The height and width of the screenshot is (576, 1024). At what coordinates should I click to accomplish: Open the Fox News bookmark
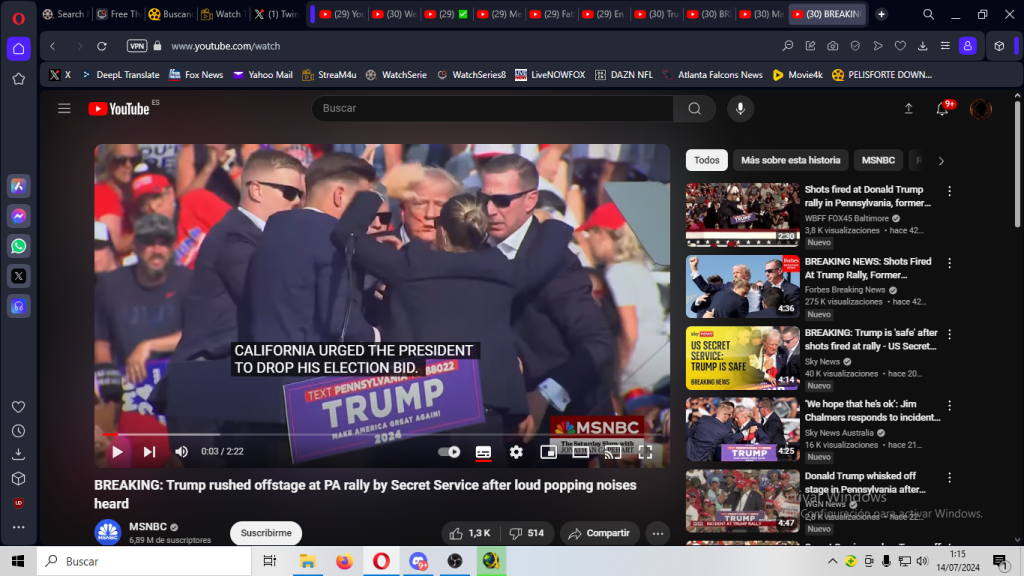coord(196,75)
